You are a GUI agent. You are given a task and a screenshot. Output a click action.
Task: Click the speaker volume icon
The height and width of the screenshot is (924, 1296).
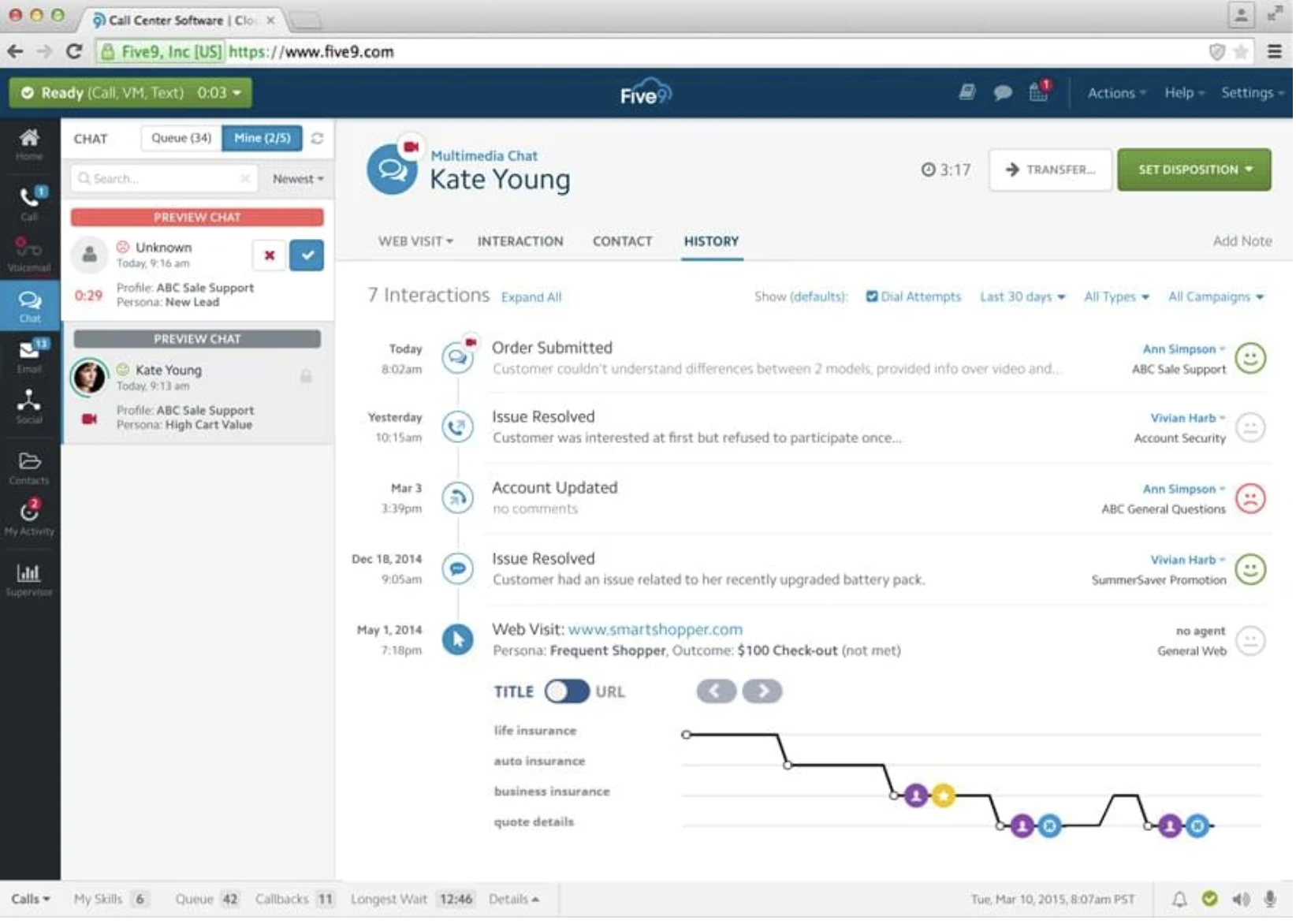point(1241,900)
